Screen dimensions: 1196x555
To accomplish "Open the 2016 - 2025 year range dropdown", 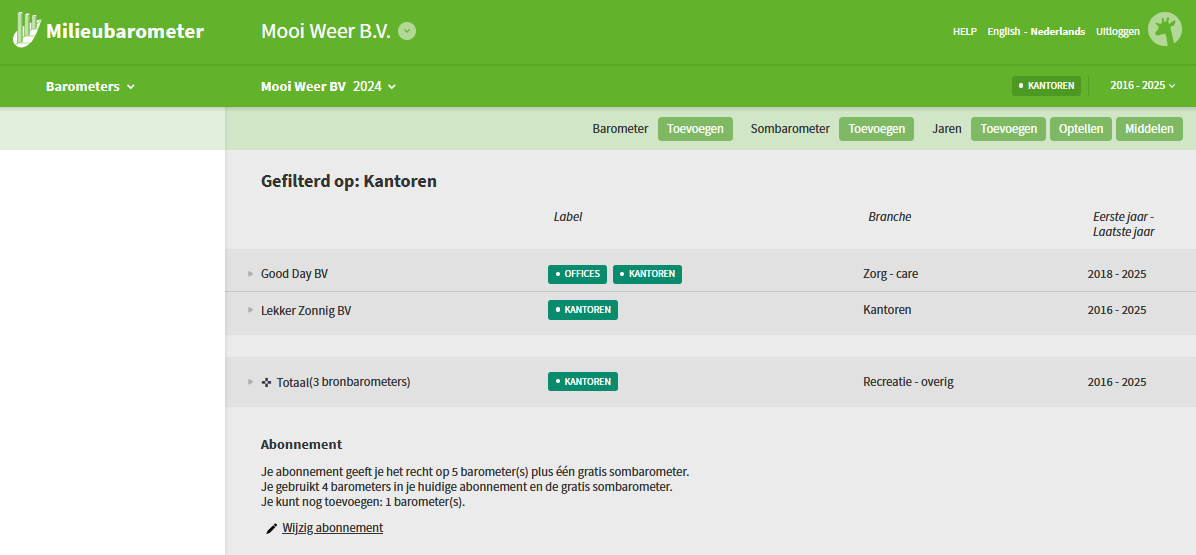I will [x=1142, y=86].
